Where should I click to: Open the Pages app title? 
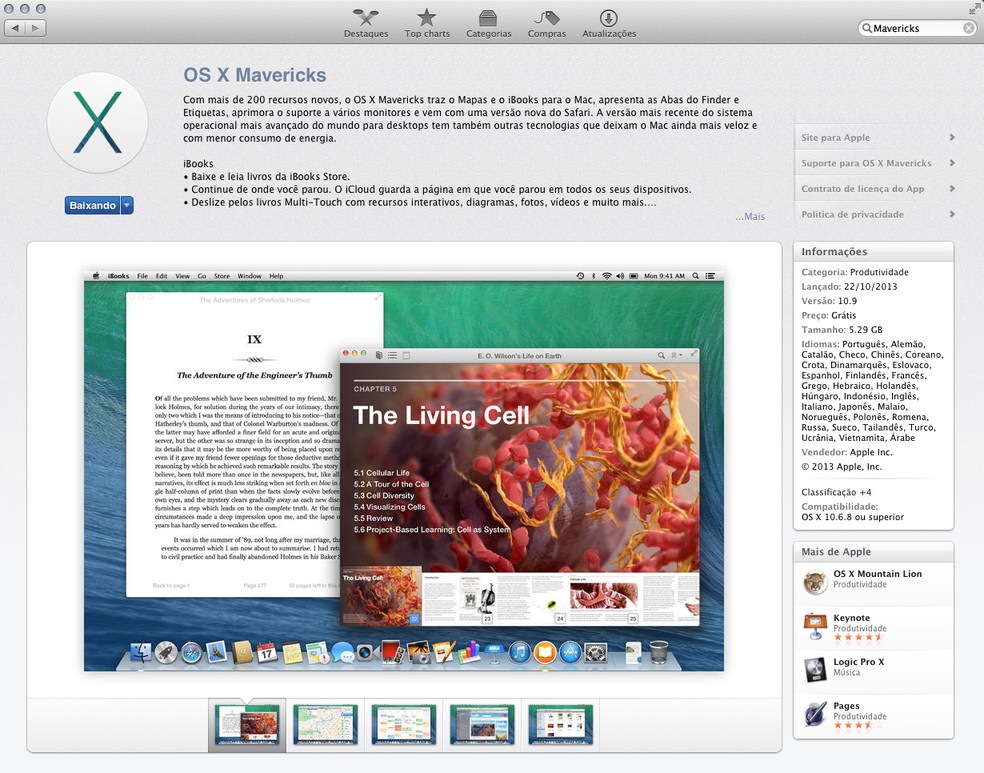847,705
